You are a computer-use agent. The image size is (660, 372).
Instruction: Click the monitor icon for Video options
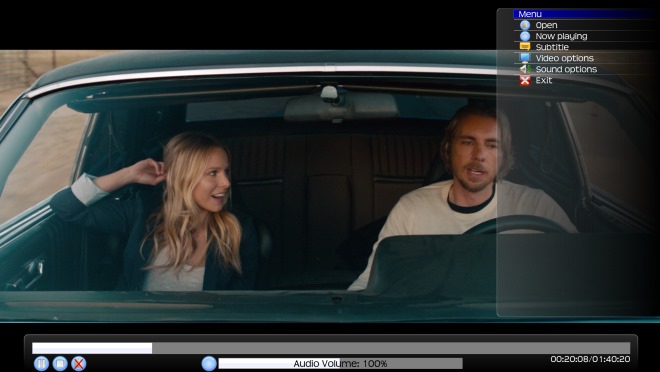[525, 58]
